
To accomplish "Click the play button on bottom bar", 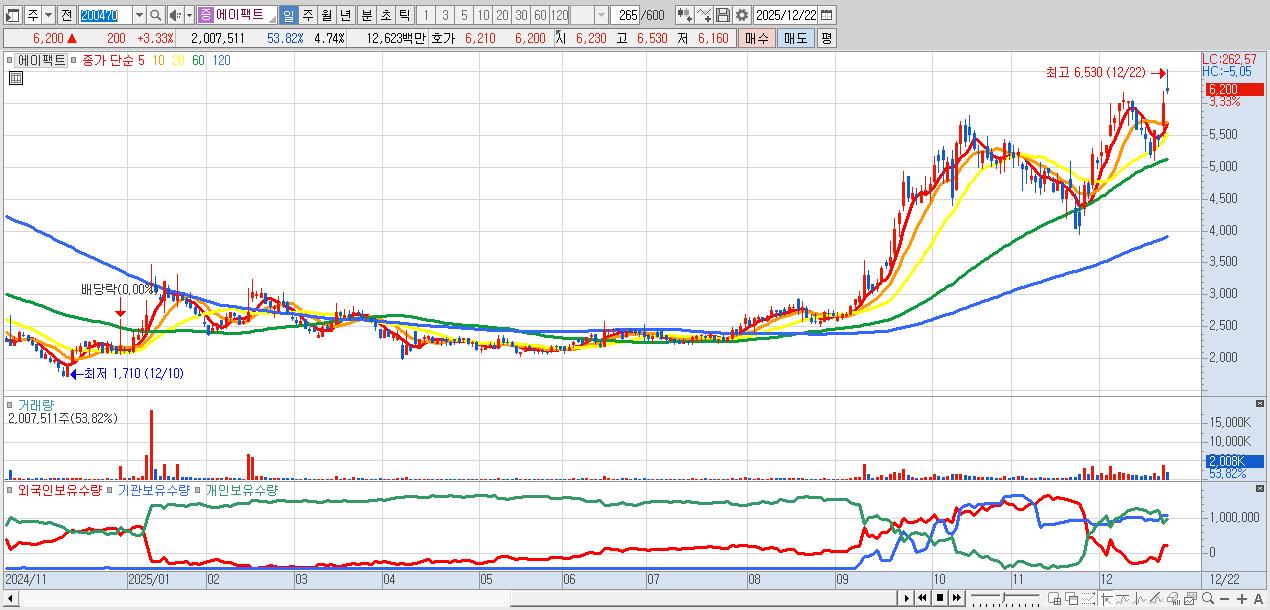I will click(x=907, y=598).
